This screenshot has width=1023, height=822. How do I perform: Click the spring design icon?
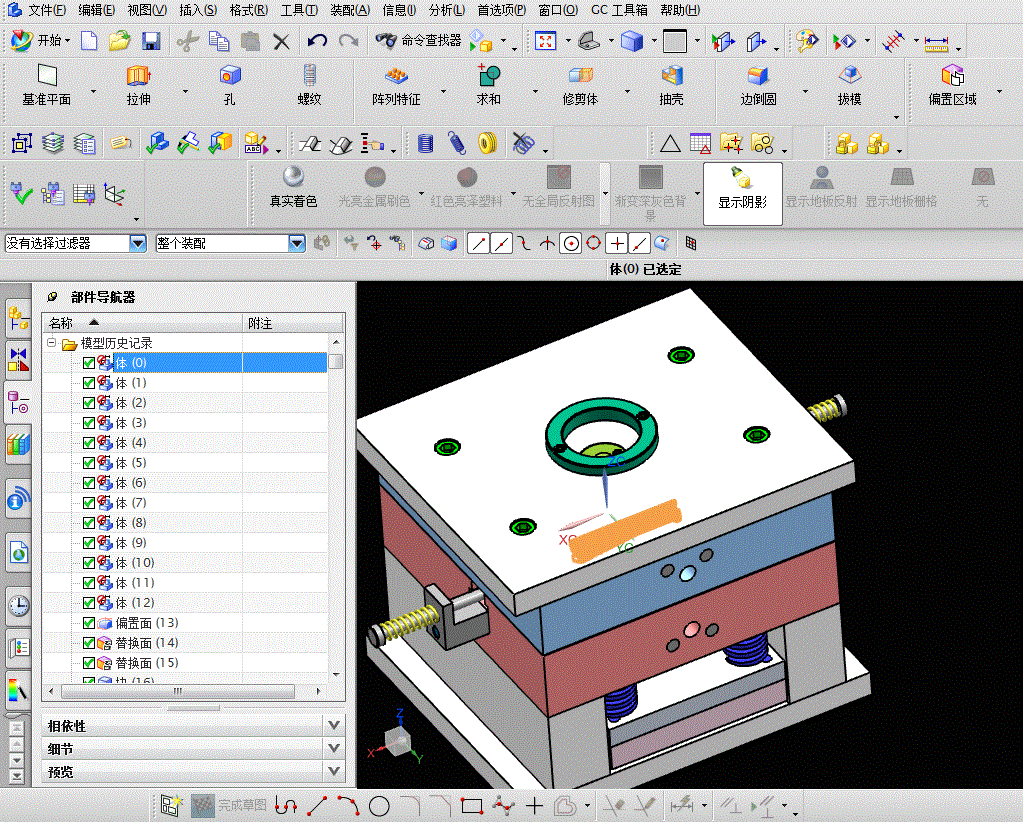tap(457, 143)
